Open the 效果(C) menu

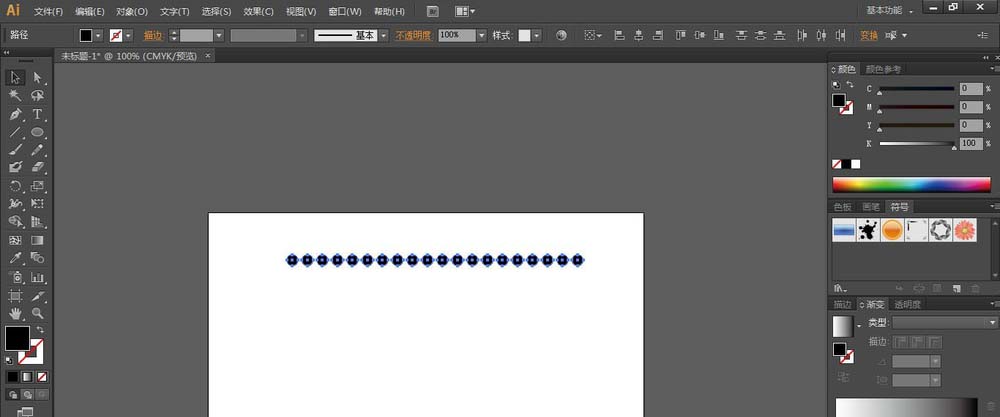pos(259,11)
